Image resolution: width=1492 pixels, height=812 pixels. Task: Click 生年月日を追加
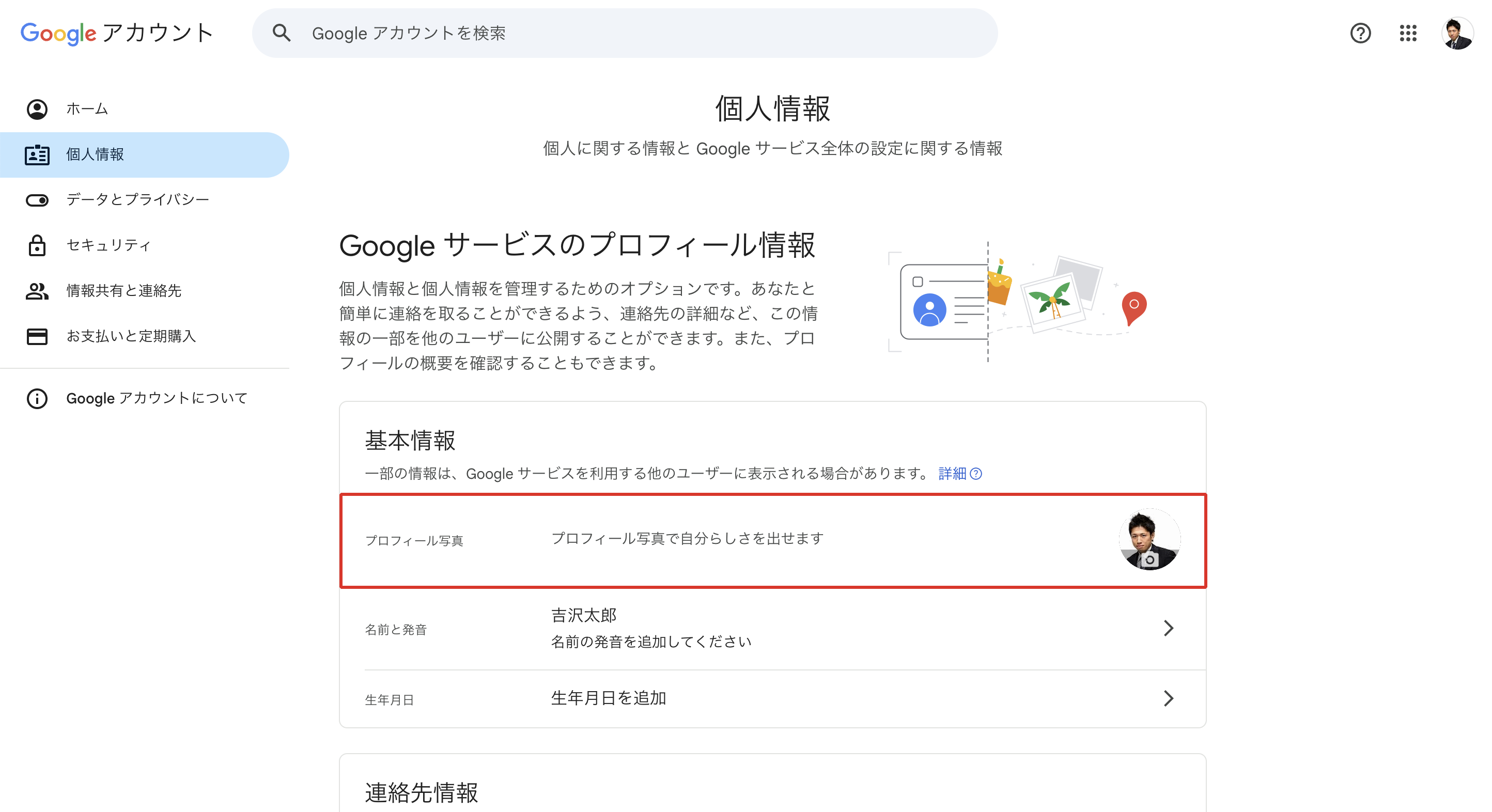coord(608,698)
